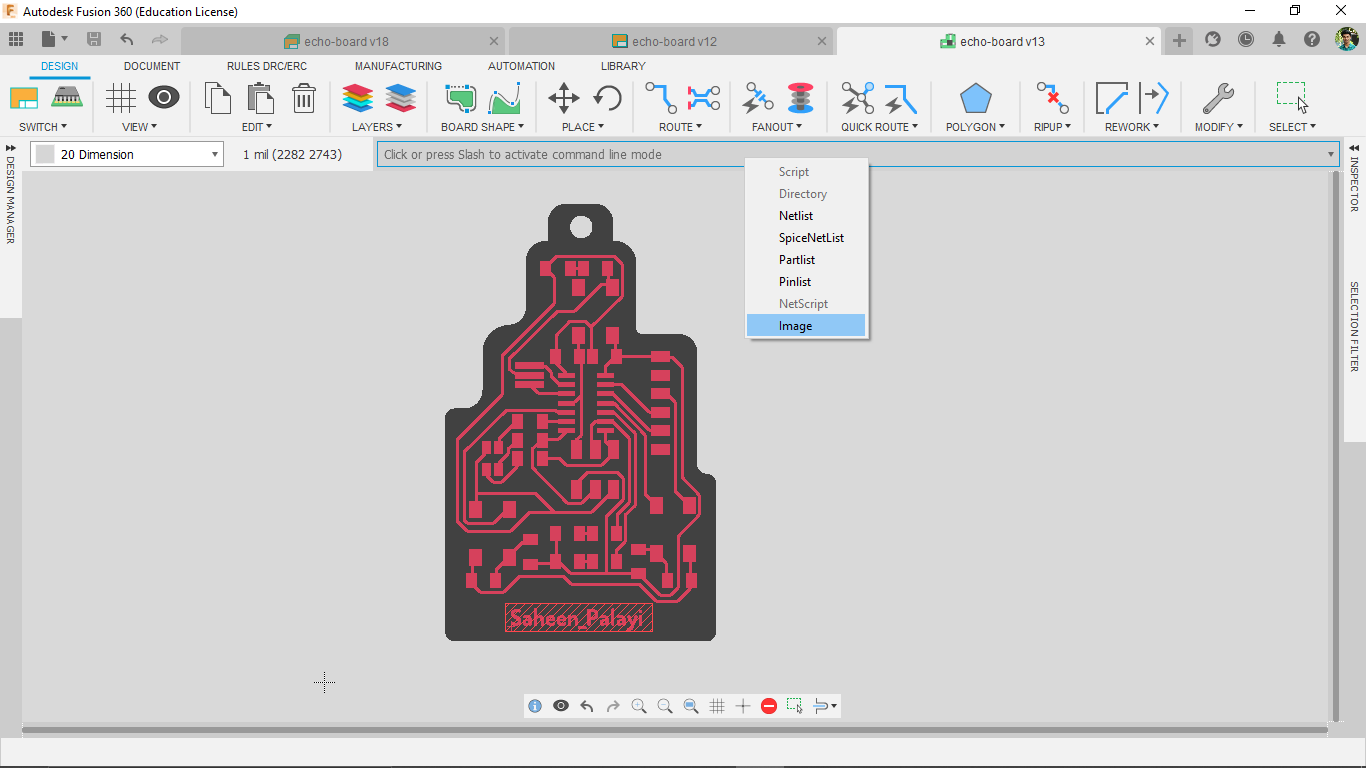Click the Rework miter tool icon
Screen dimensions: 1366x768
coord(1112,98)
